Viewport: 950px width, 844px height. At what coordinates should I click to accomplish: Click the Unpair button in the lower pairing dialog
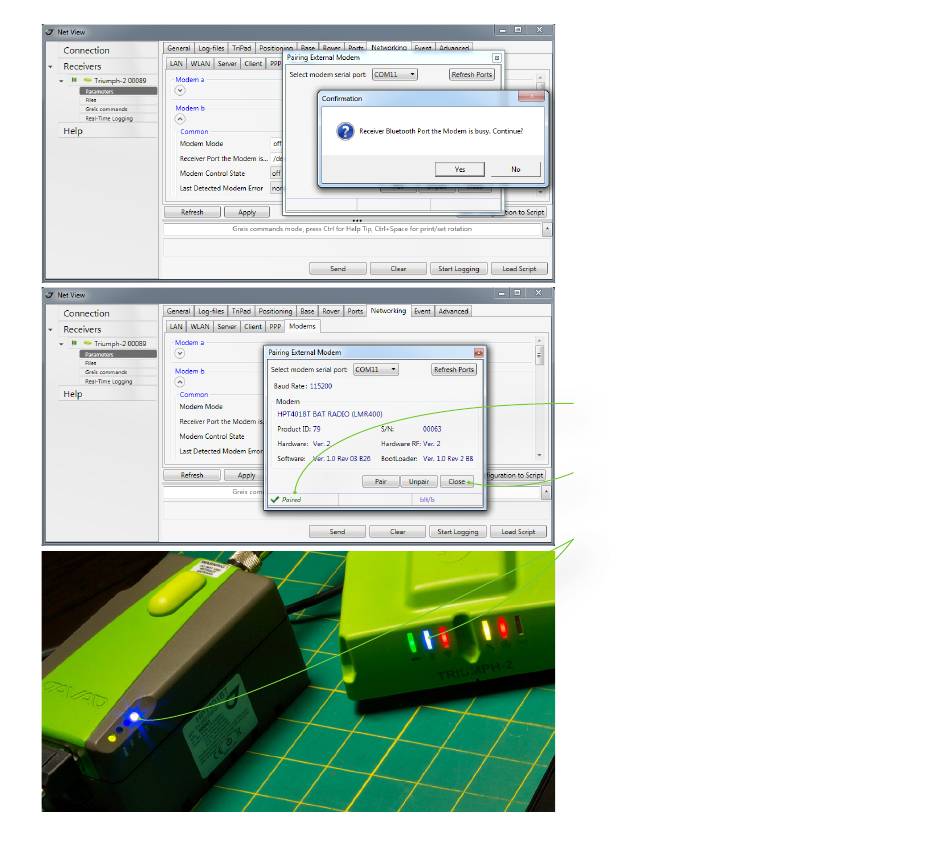click(x=419, y=482)
